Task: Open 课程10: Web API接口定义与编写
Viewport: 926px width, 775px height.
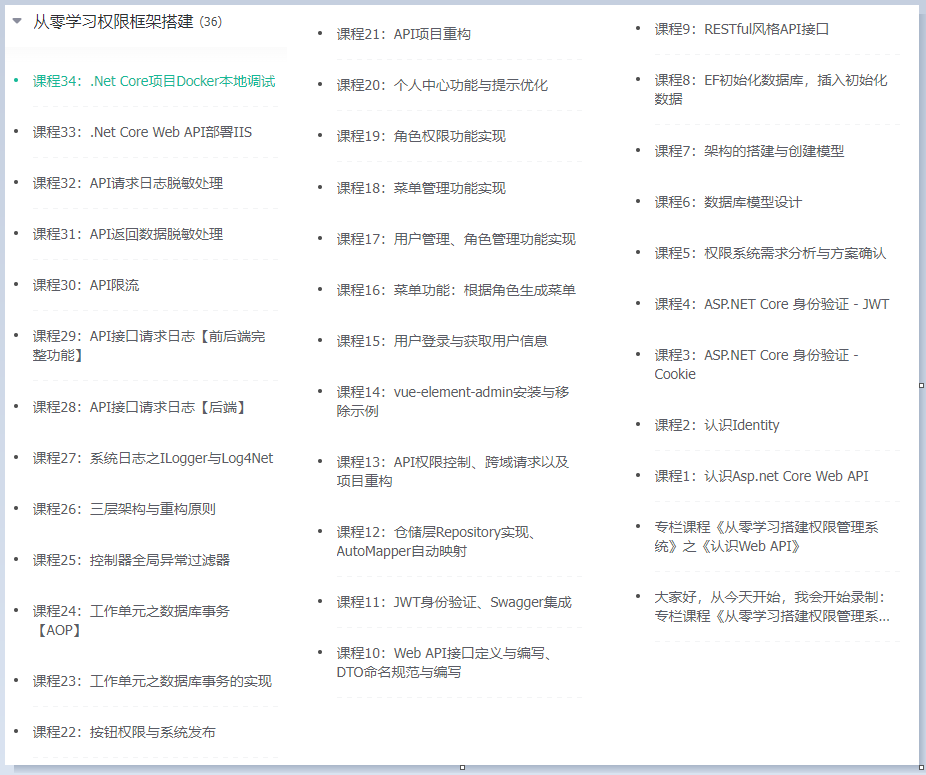Action: (x=445, y=662)
